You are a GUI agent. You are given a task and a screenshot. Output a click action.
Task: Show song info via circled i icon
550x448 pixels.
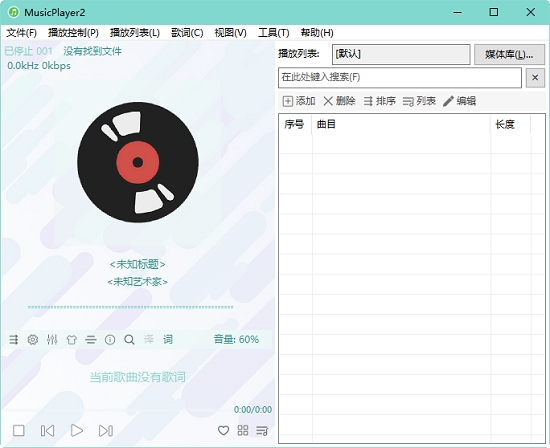tap(110, 339)
